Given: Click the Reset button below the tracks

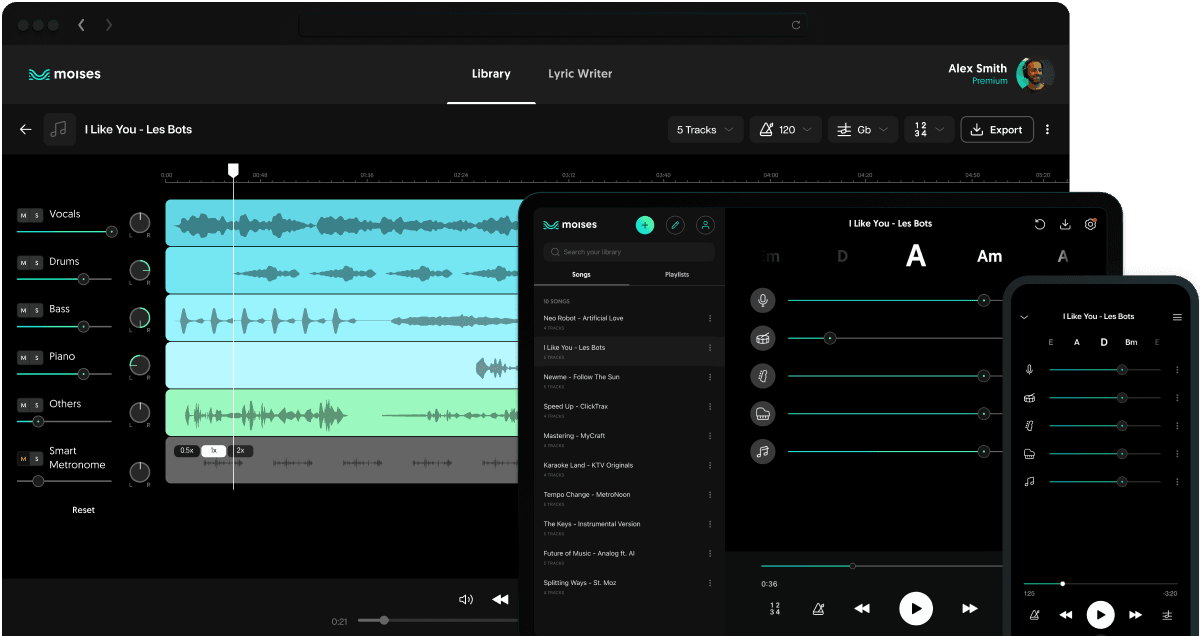Looking at the screenshot, I should tap(83, 510).
